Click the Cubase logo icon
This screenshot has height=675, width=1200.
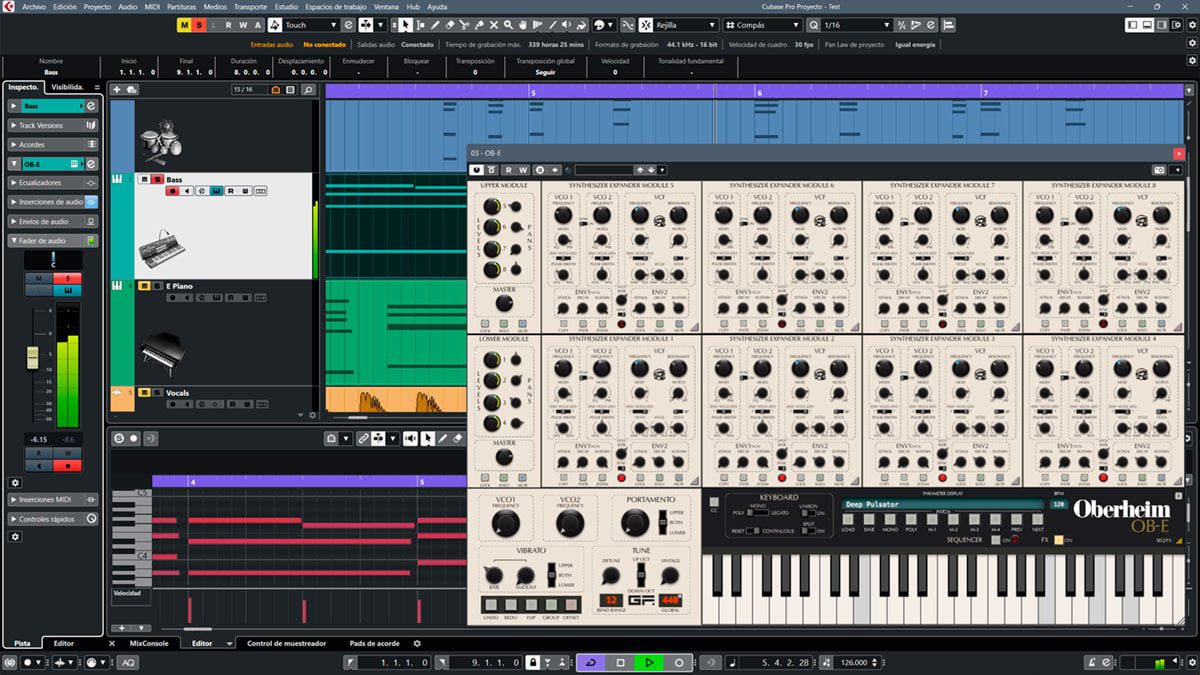click(8, 6)
